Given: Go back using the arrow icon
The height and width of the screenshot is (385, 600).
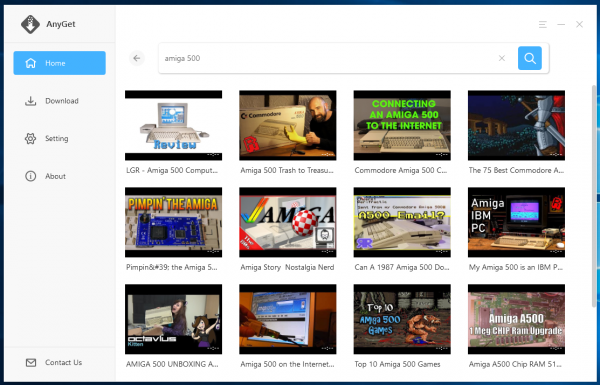Looking at the screenshot, I should pyautogui.click(x=137, y=58).
